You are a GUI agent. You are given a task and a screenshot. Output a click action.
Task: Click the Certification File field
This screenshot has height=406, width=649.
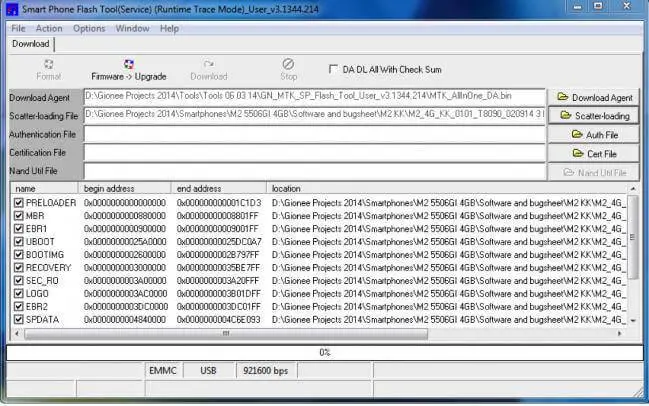click(x=315, y=152)
